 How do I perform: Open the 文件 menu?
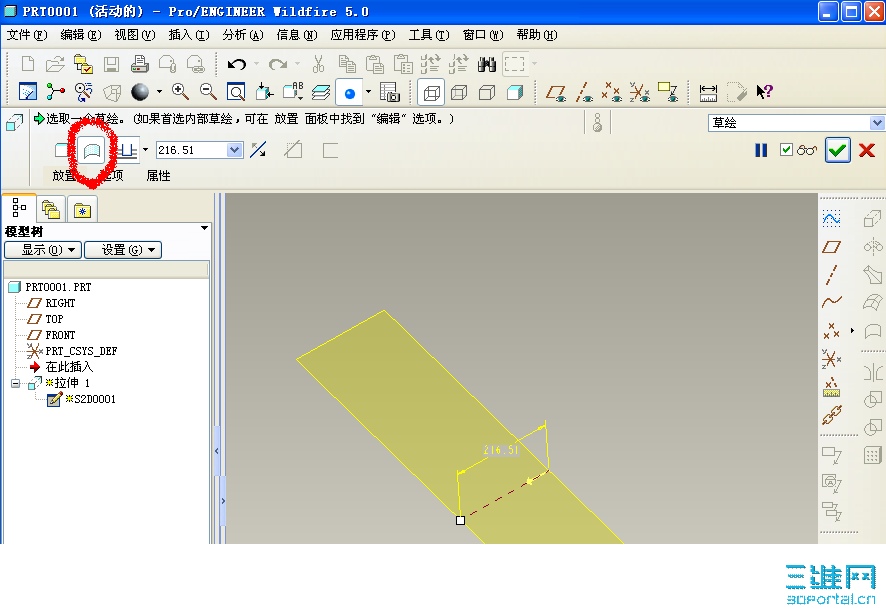(x=27, y=35)
